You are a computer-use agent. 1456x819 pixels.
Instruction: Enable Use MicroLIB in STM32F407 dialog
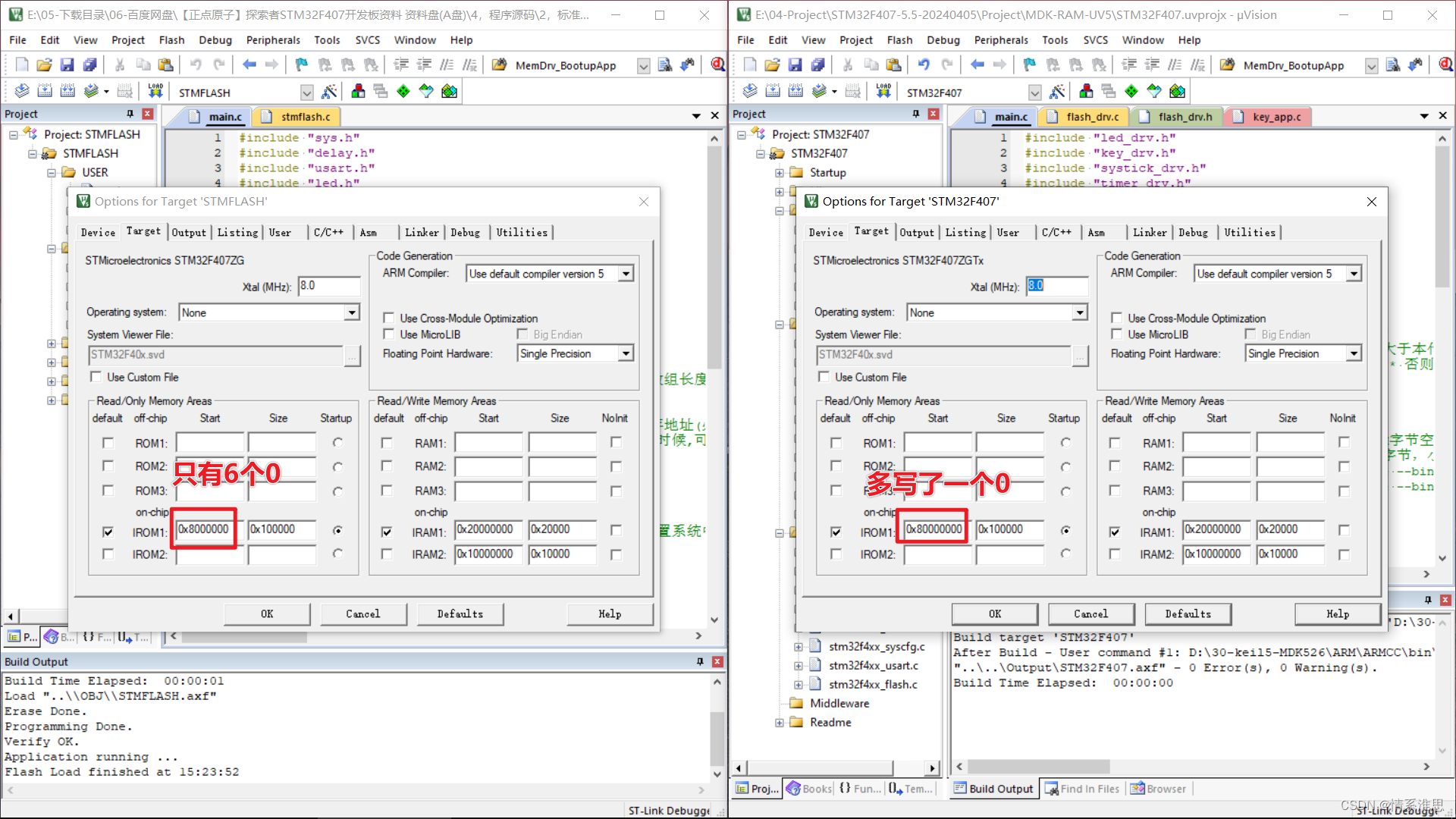click(1116, 334)
